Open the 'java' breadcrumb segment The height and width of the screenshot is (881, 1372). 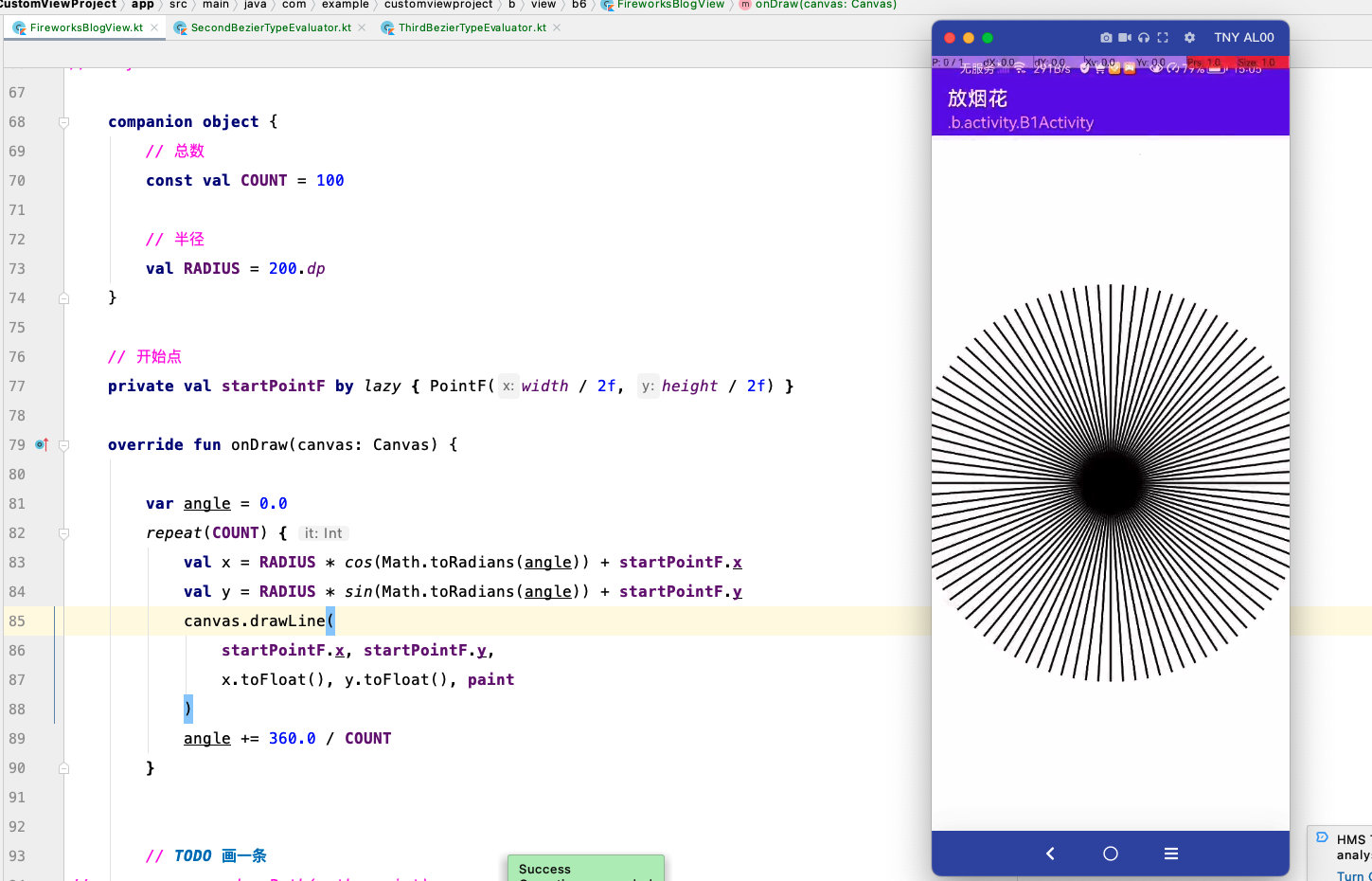(x=256, y=5)
